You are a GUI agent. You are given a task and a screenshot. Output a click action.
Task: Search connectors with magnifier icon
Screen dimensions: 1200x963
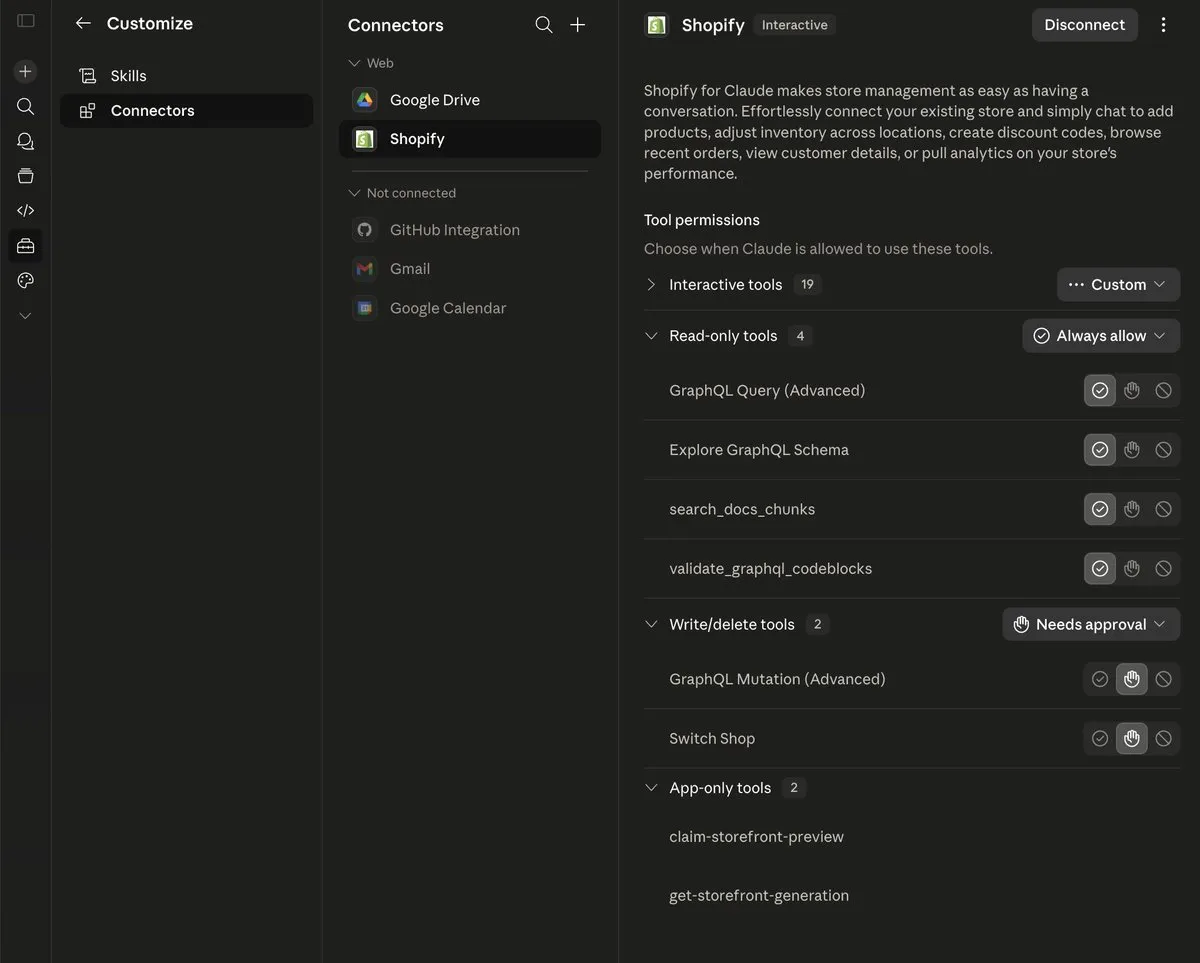tap(544, 25)
